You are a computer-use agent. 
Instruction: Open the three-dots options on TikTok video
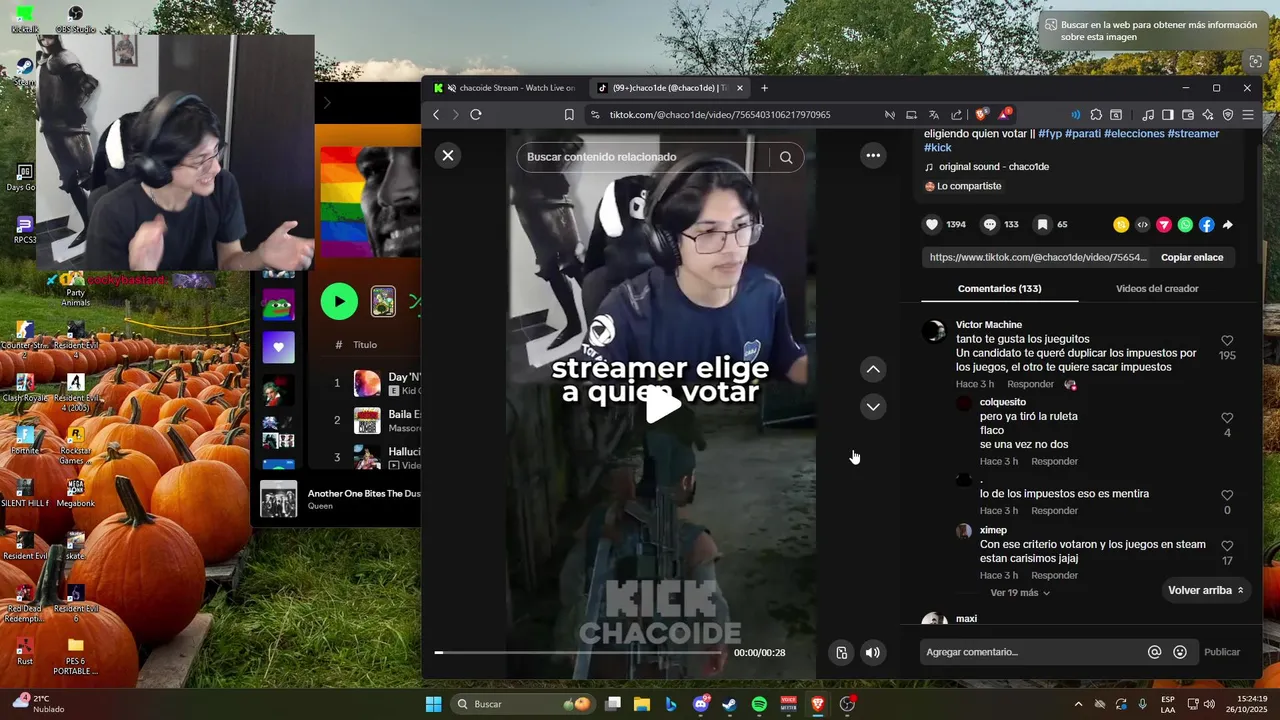[873, 155]
